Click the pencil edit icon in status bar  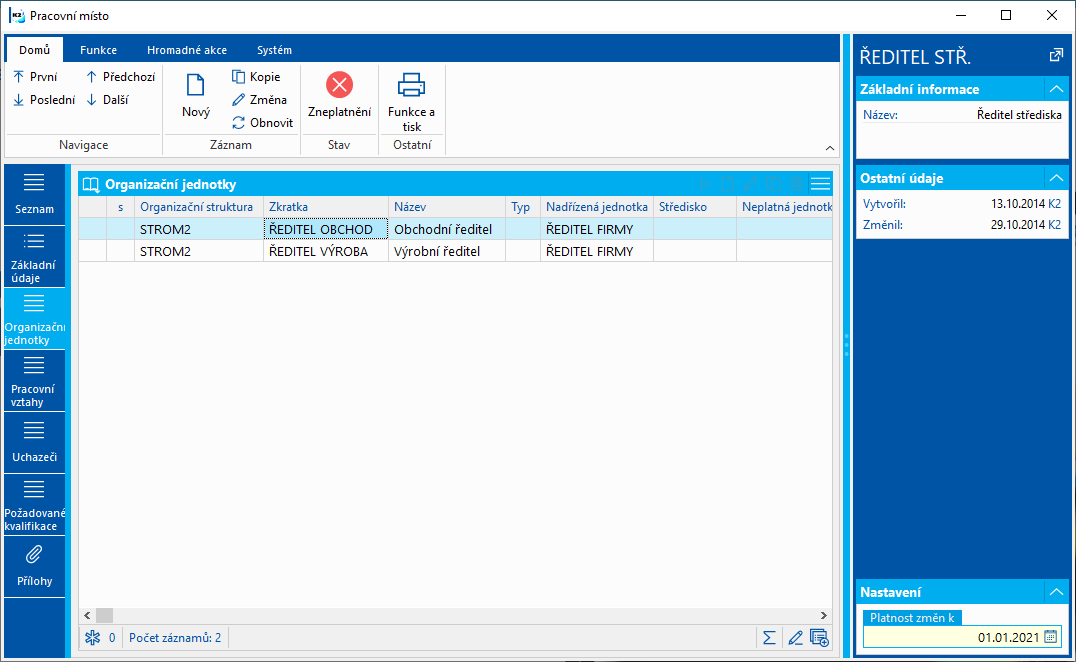(x=795, y=637)
